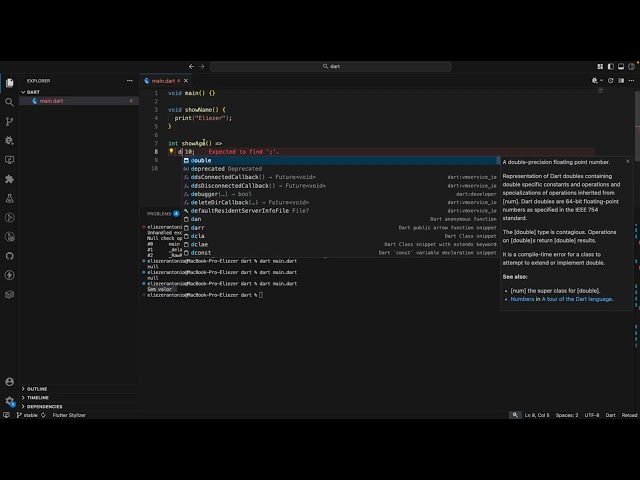Click the sync changes icon in status bar

pyautogui.click(x=43, y=415)
